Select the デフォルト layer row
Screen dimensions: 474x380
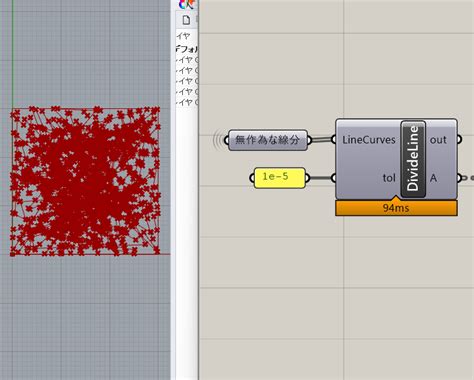tap(187, 49)
